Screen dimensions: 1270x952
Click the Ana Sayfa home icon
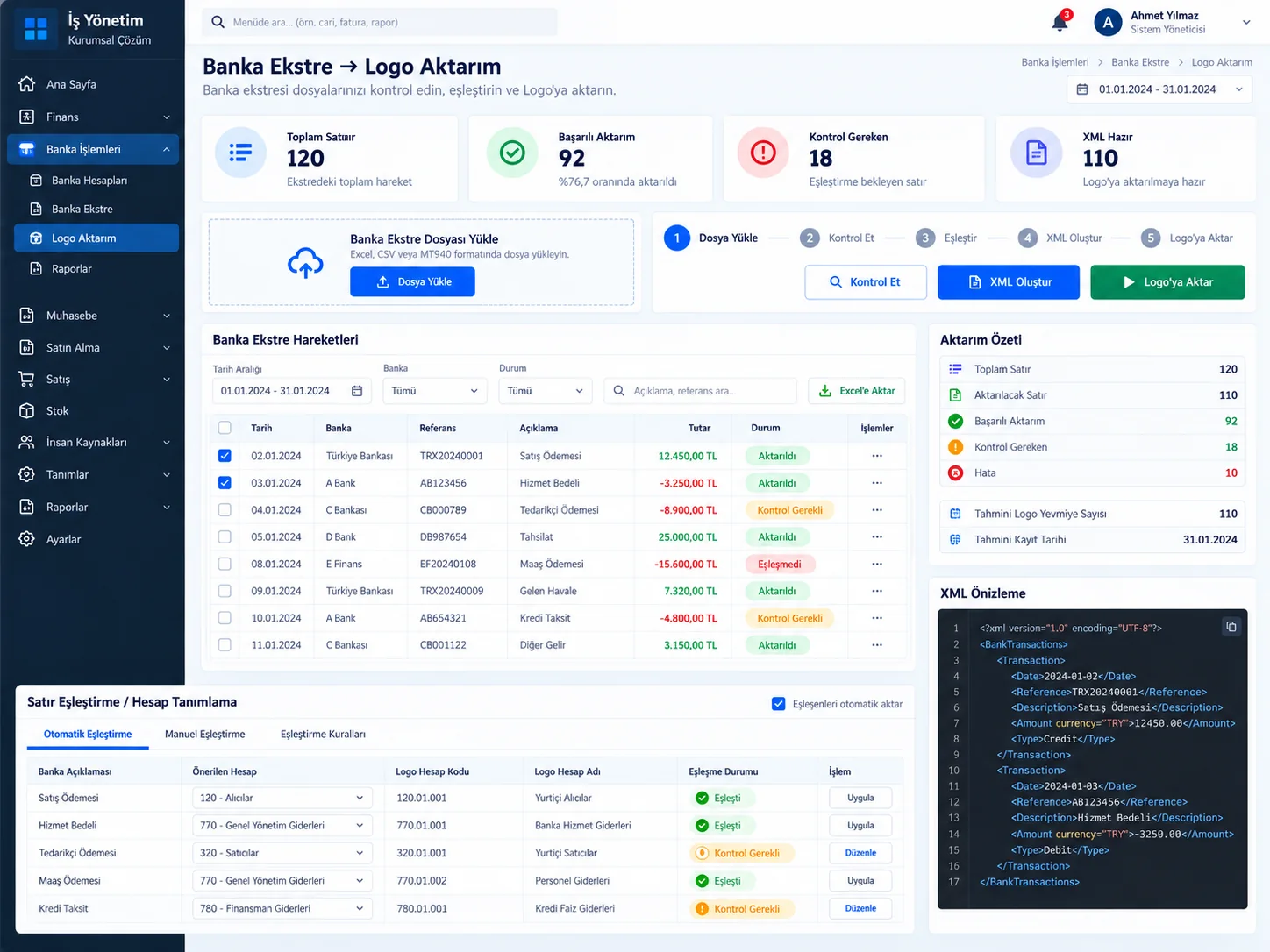(x=27, y=84)
